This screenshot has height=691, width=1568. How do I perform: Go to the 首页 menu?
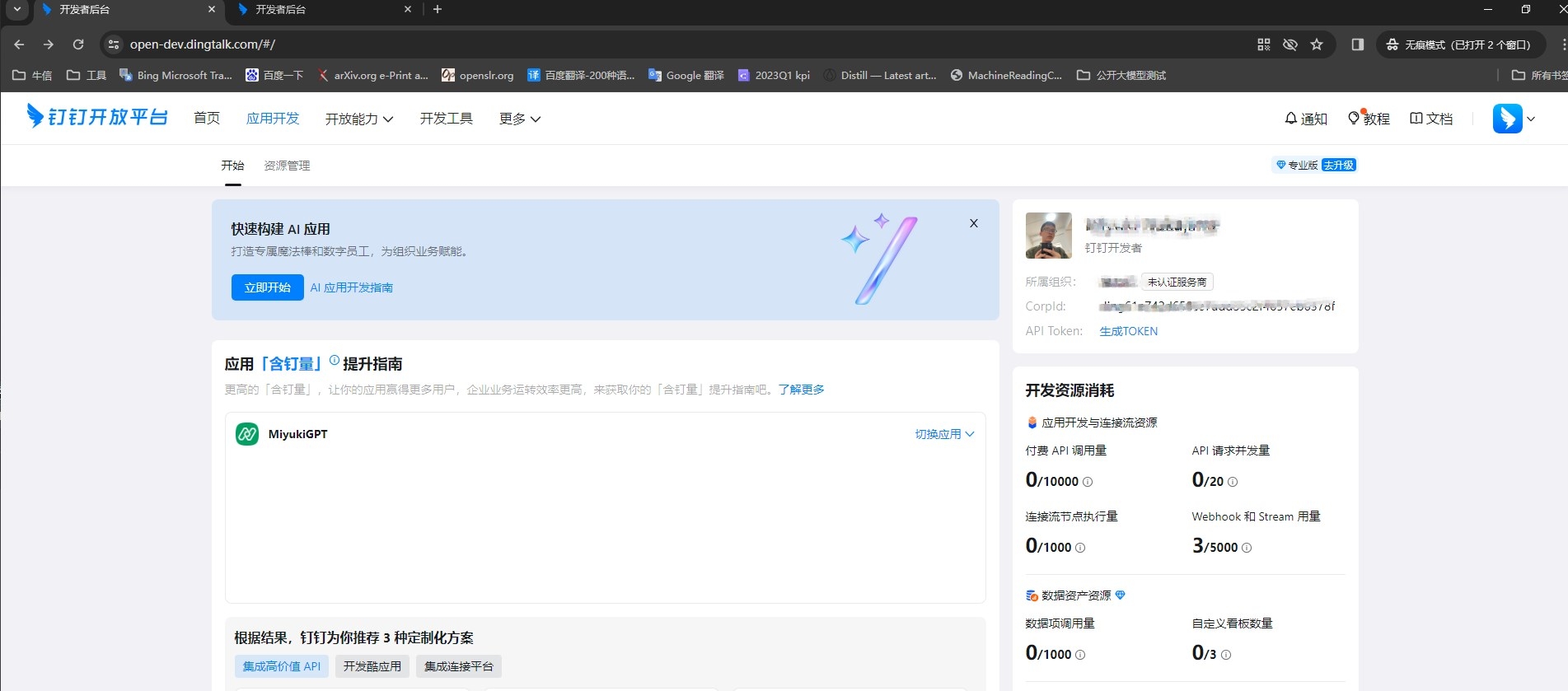pos(207,118)
